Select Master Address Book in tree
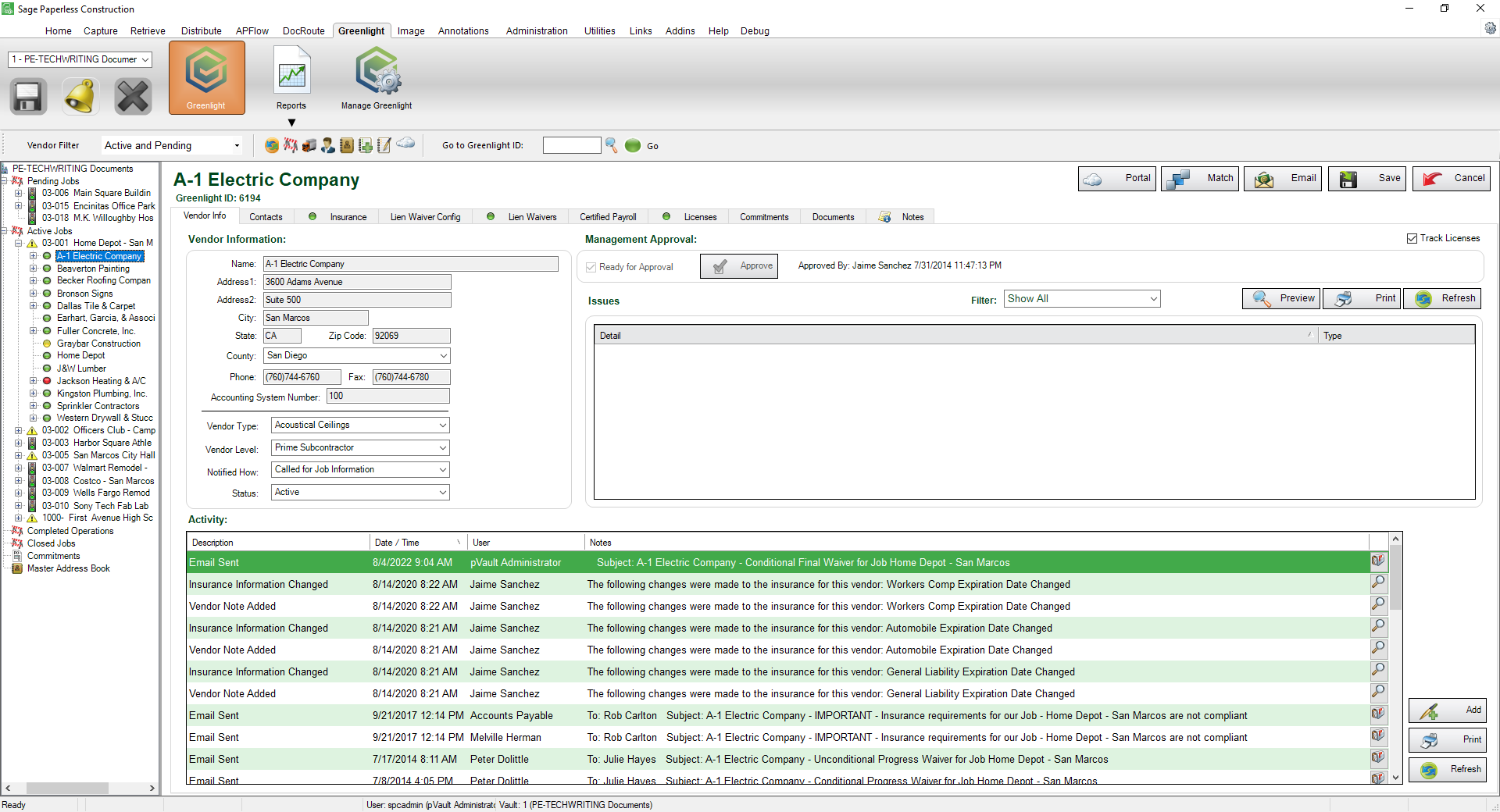Viewport: 1500px width, 812px height. point(69,568)
